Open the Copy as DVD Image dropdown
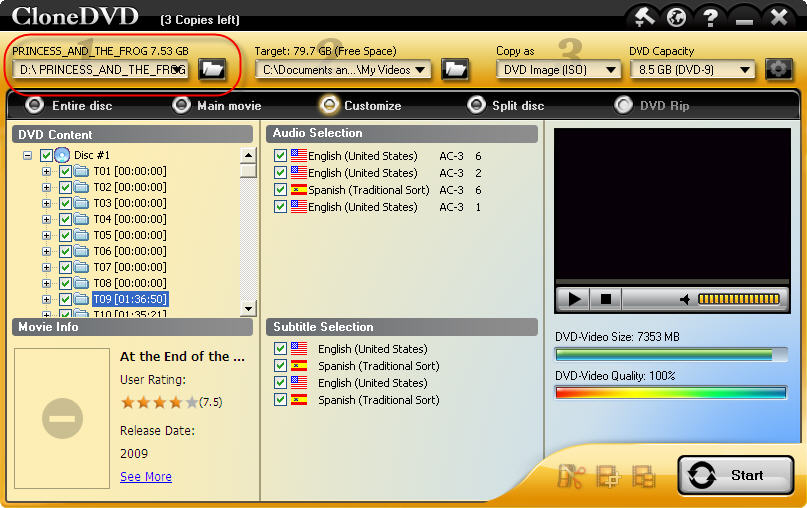The height and width of the screenshot is (508, 807). pos(611,69)
